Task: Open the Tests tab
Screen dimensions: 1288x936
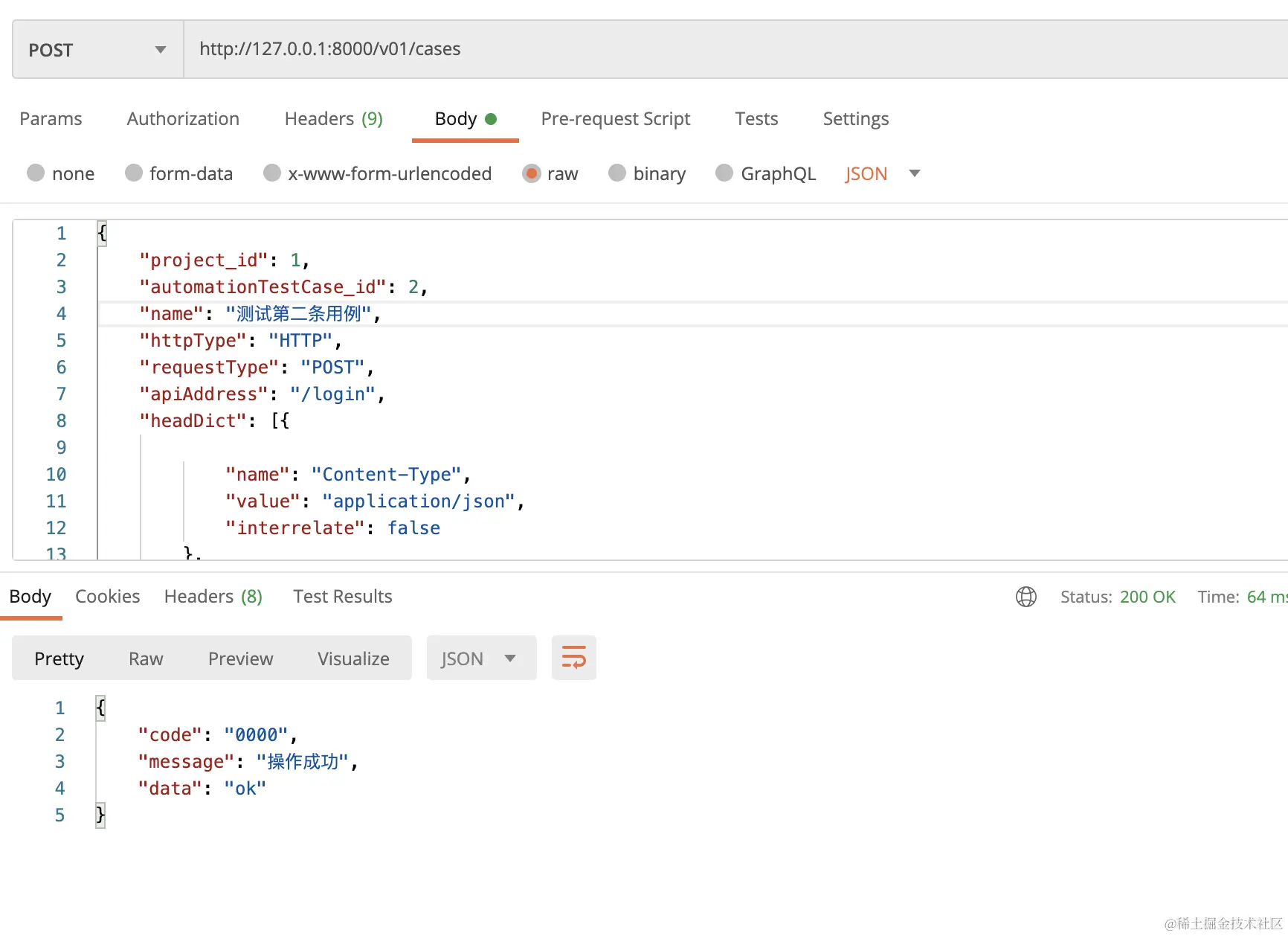Action: pyautogui.click(x=756, y=119)
